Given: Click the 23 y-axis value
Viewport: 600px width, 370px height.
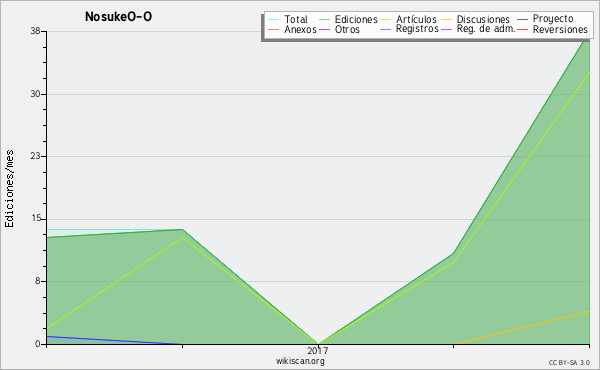Looking at the screenshot, I should (x=36, y=156).
